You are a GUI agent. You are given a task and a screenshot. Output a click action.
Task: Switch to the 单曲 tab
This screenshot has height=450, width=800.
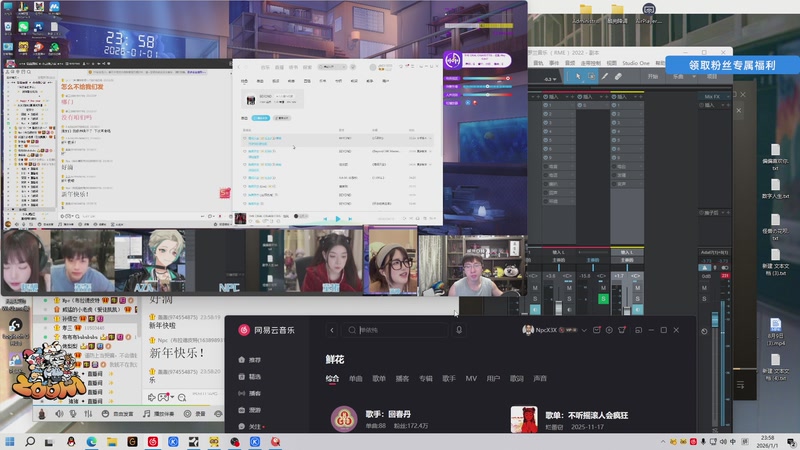[356, 379]
